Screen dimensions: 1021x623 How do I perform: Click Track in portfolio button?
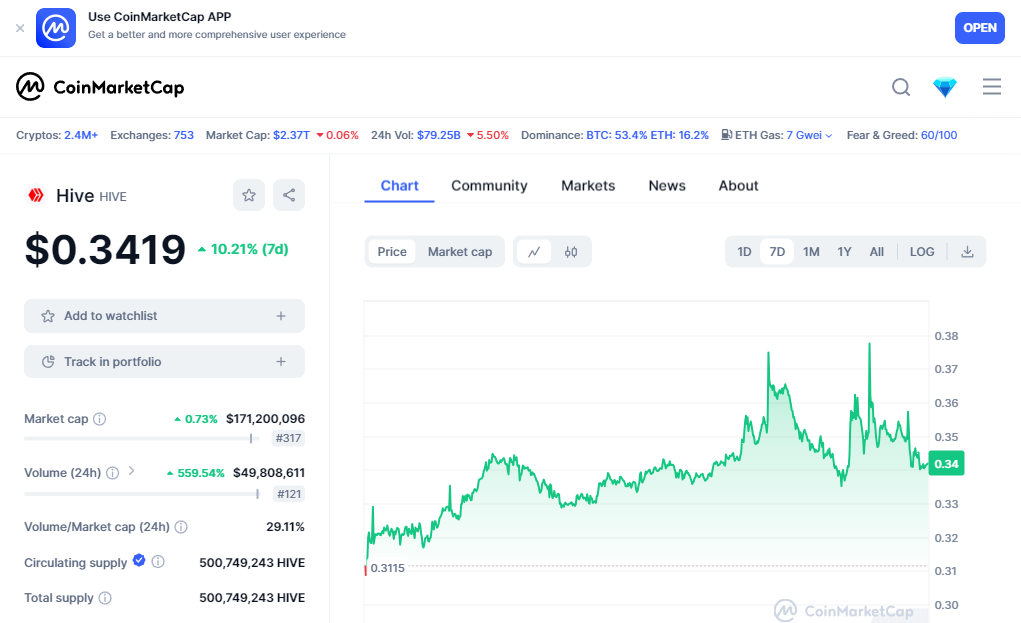tap(164, 362)
